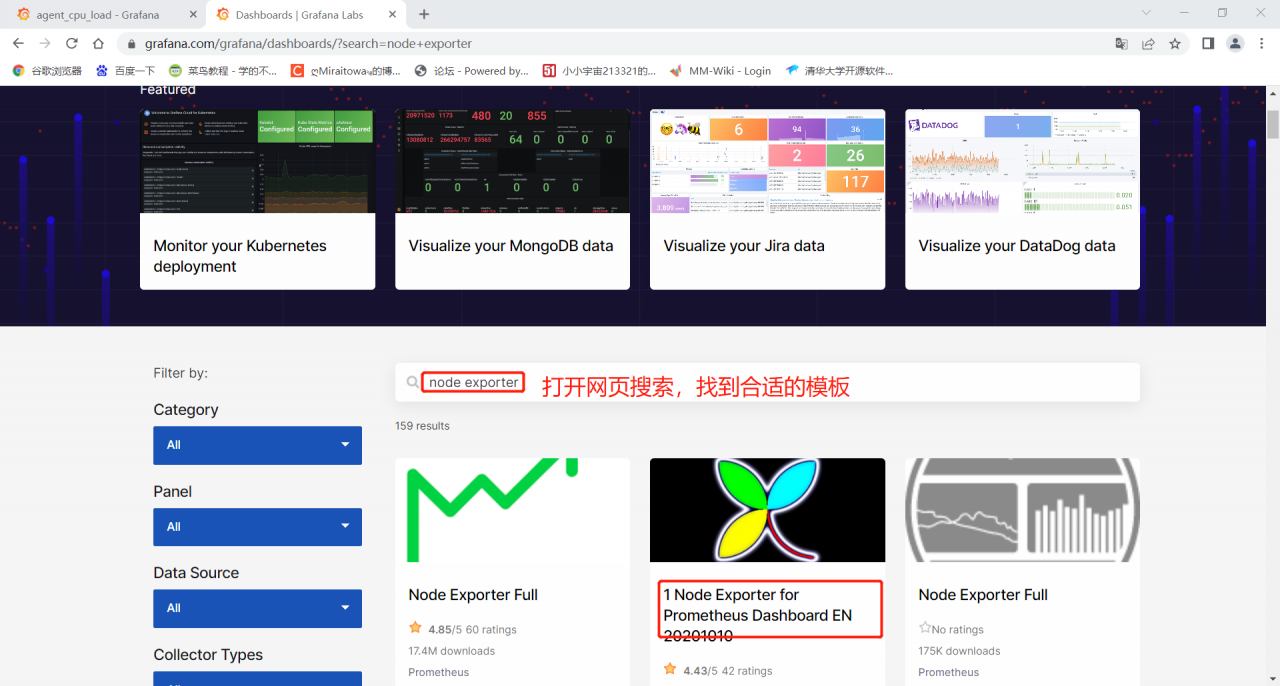Open a new tab with the plus icon

pyautogui.click(x=424, y=14)
